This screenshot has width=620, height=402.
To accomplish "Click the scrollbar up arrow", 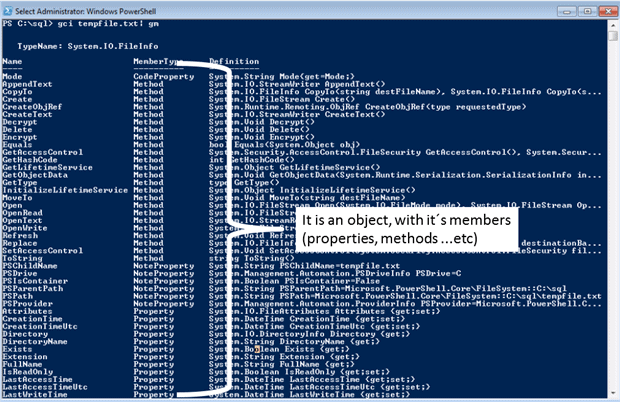I will 613,25.
